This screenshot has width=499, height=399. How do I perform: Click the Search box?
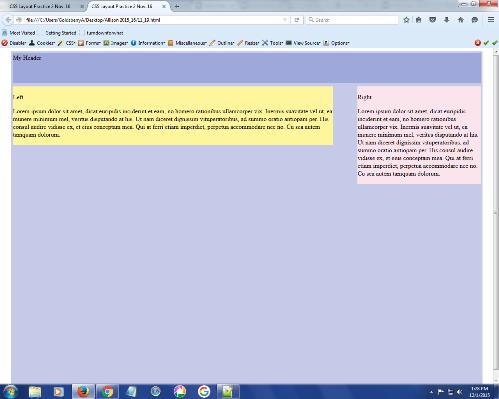(x=352, y=20)
